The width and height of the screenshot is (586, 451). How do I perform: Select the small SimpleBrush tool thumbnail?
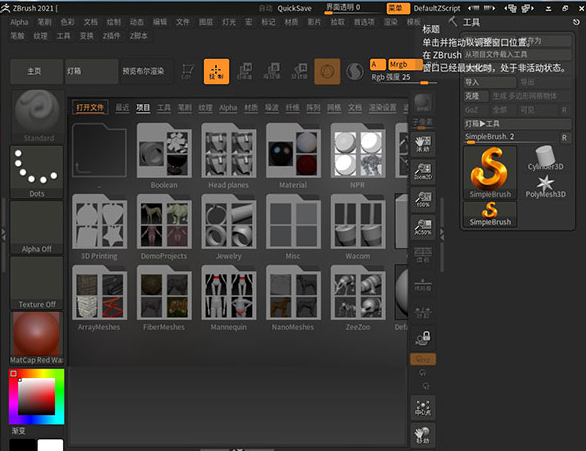[490, 214]
